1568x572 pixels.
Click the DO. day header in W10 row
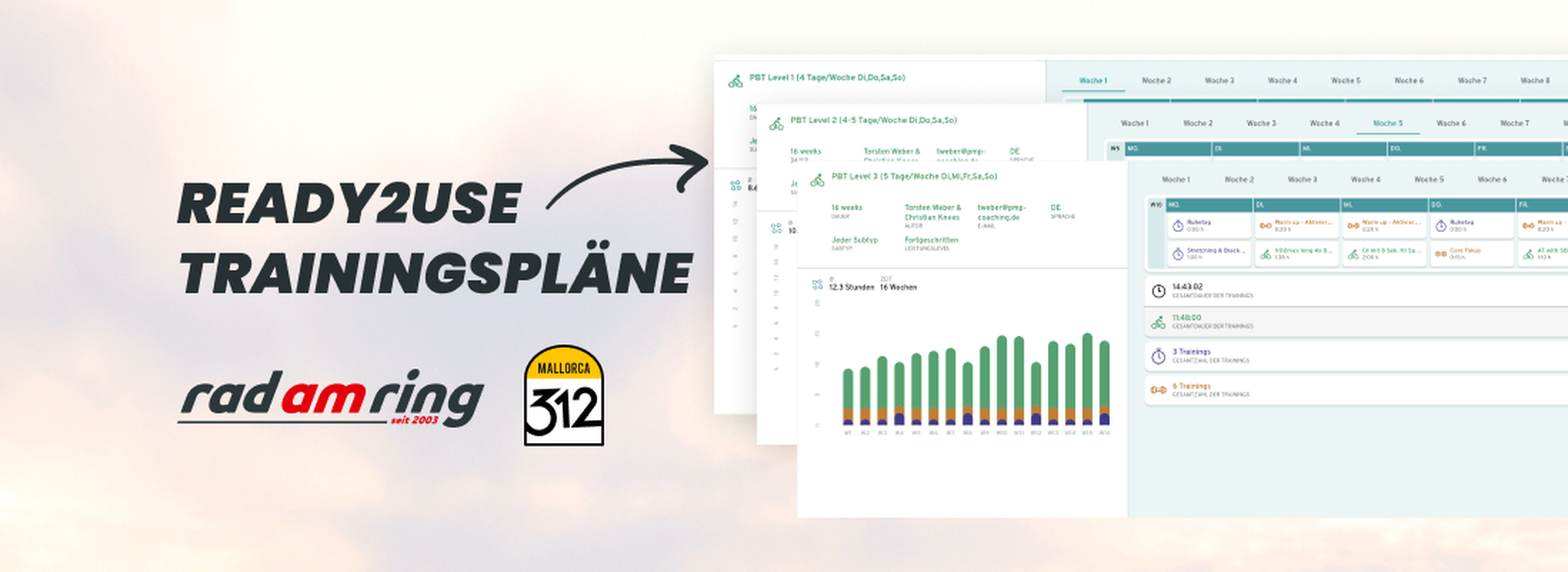(x=1473, y=204)
